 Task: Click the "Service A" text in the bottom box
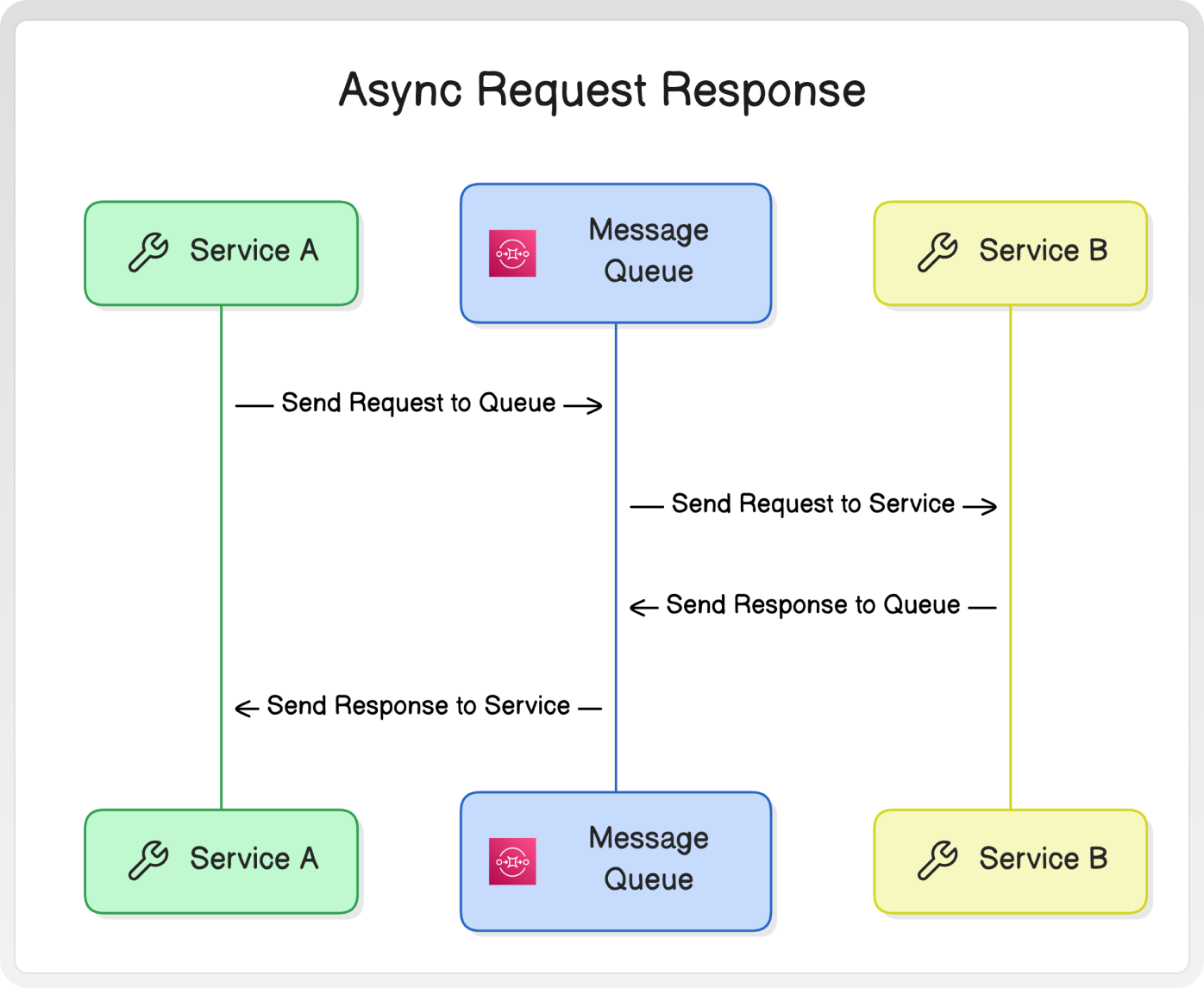pyautogui.click(x=254, y=859)
